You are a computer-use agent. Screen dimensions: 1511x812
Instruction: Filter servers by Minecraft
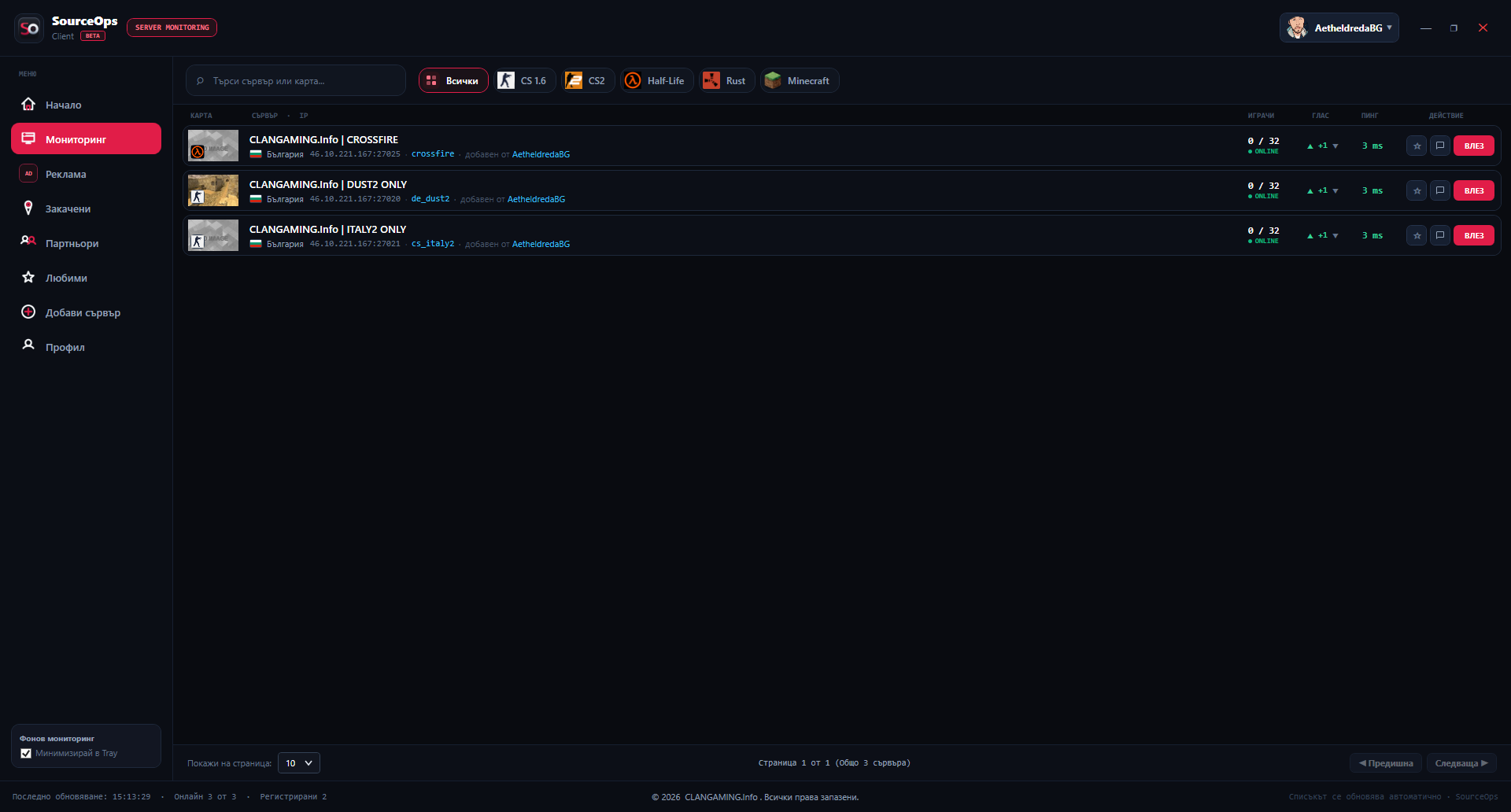(800, 80)
